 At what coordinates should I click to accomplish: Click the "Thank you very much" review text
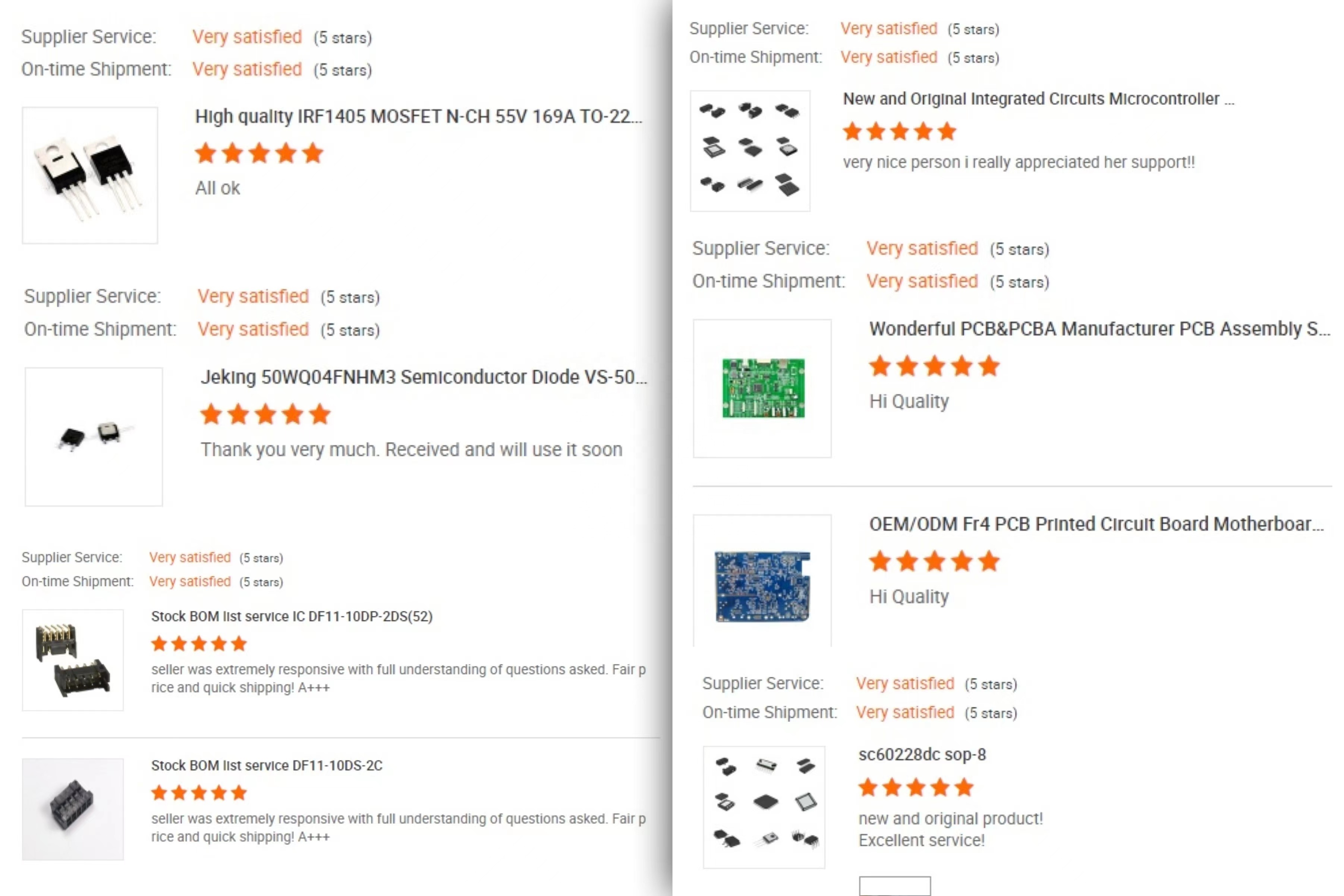tap(411, 450)
